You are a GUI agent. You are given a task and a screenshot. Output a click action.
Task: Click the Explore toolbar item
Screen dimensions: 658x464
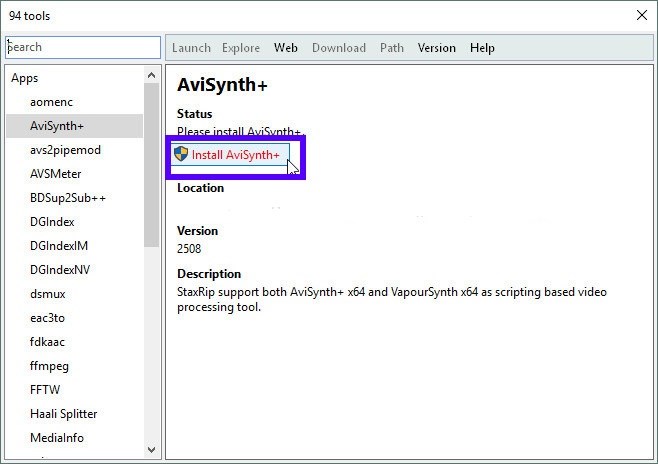[240, 47]
